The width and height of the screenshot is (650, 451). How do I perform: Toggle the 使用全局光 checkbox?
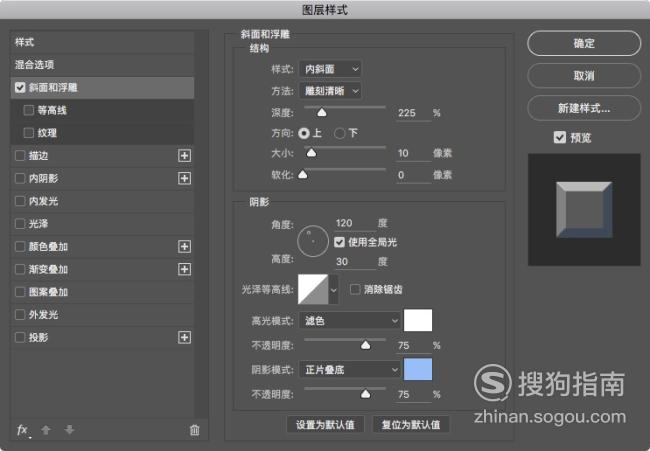pos(340,242)
